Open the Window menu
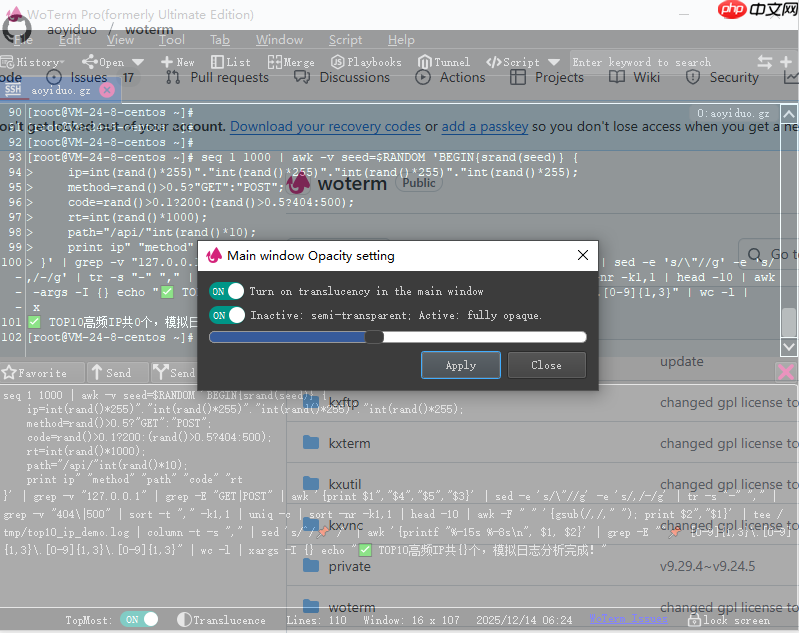 [x=279, y=40]
